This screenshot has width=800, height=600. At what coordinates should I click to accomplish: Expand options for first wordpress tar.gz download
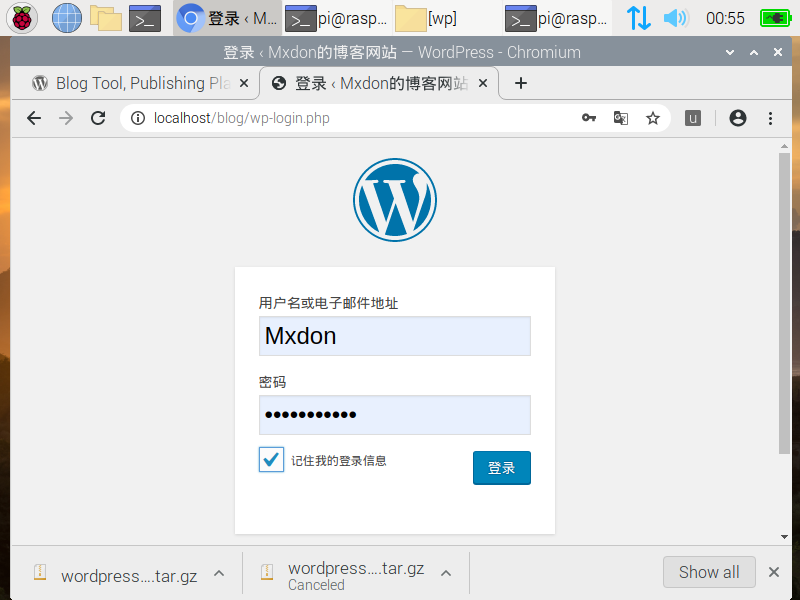tap(219, 573)
